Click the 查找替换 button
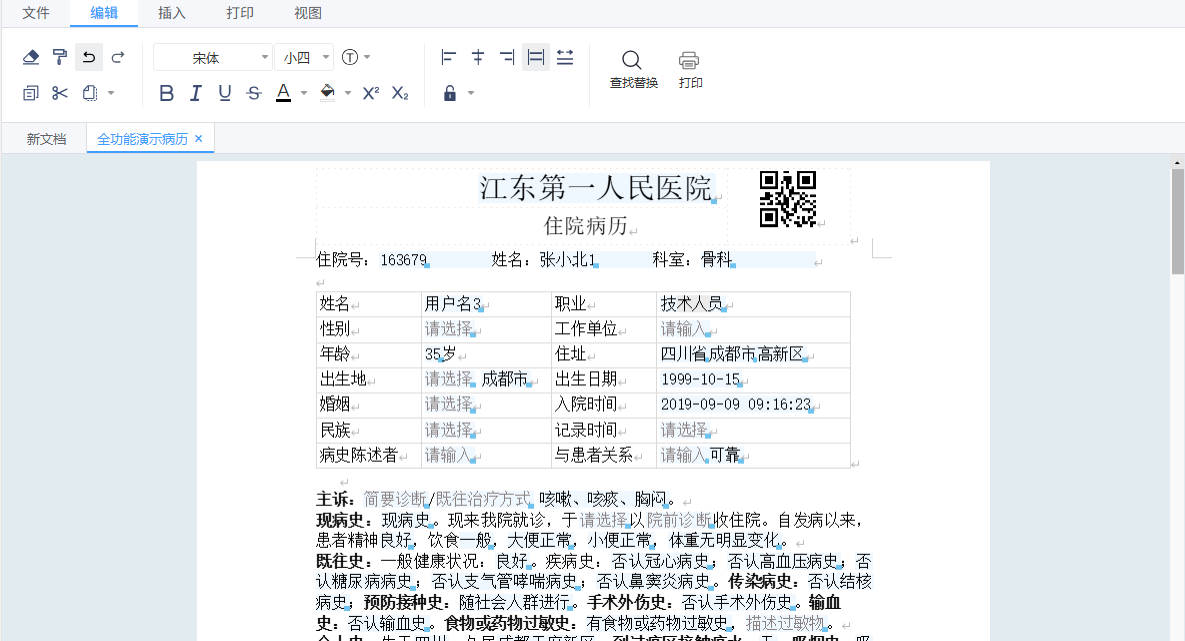Screen dimensions: 1185x641 click(x=633, y=69)
